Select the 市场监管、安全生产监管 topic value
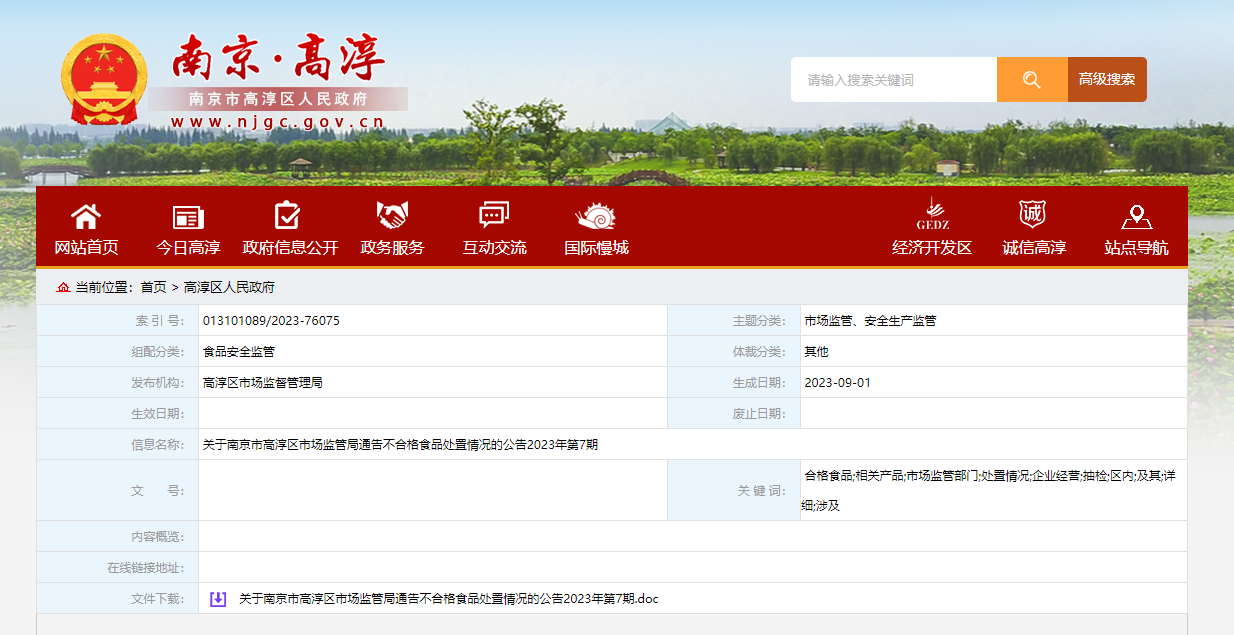 click(x=870, y=321)
